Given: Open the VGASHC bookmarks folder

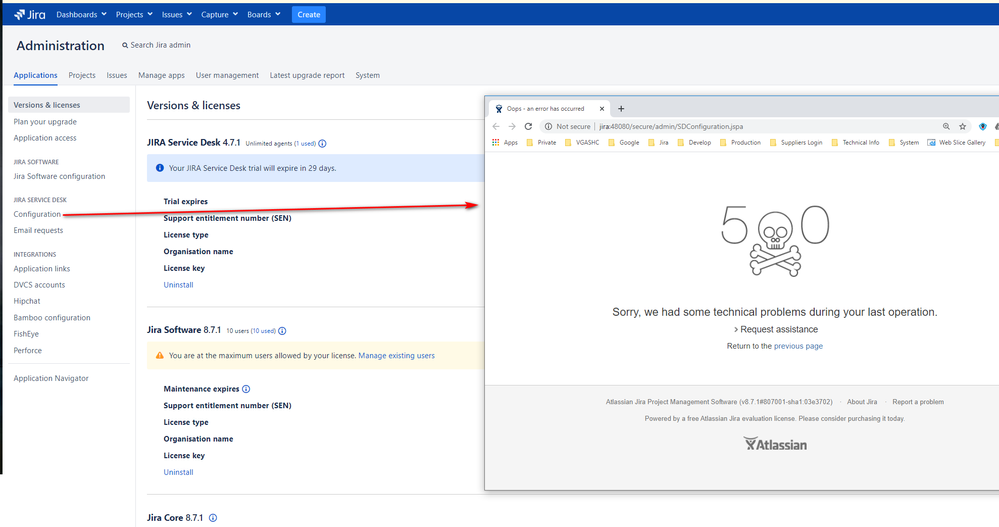Looking at the screenshot, I should tap(582, 143).
